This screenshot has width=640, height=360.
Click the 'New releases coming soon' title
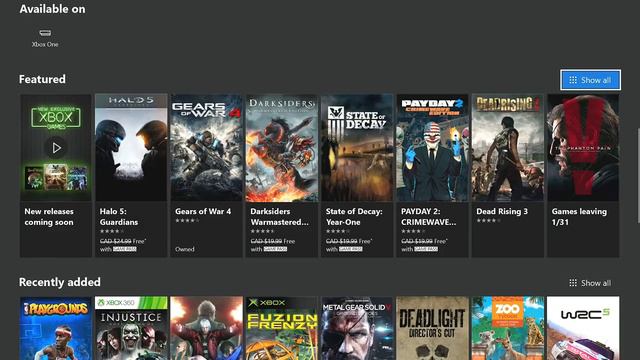[49, 217]
